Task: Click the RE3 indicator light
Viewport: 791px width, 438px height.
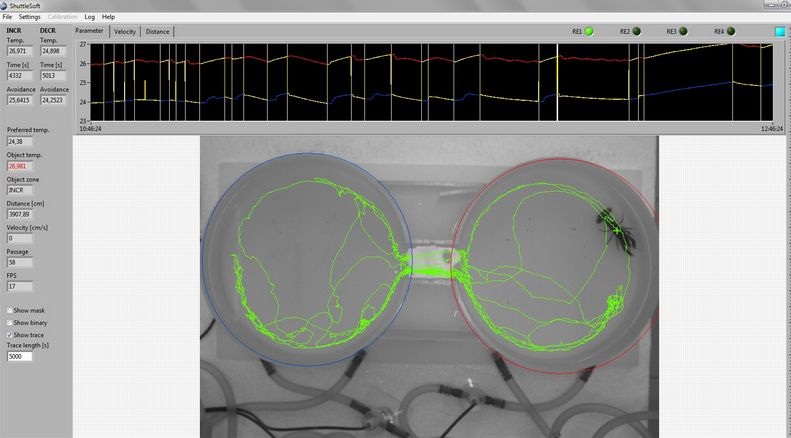Action: tap(683, 32)
